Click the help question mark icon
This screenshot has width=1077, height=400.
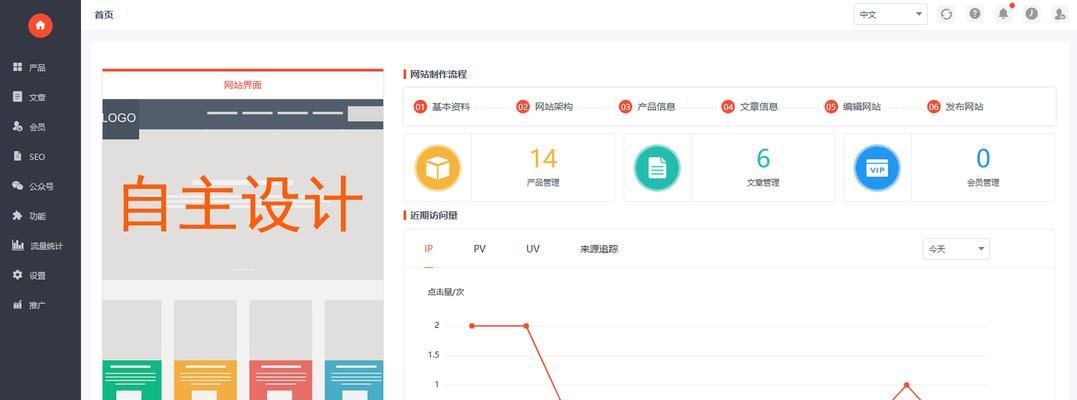(975, 14)
